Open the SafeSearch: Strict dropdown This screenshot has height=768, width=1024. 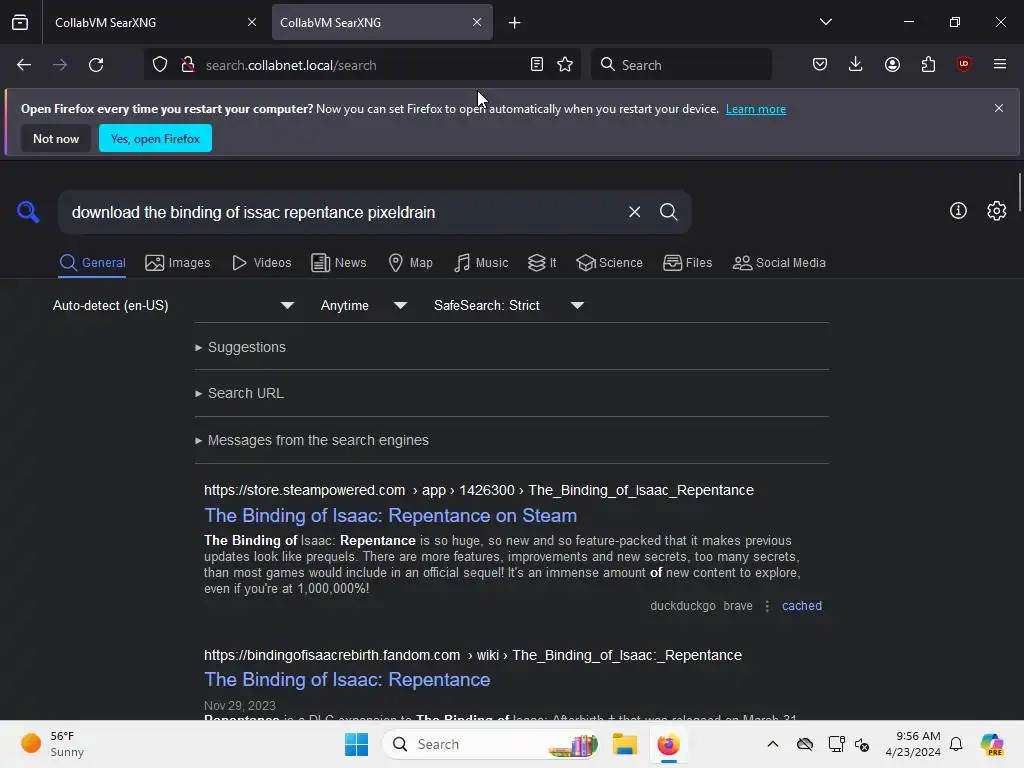point(509,306)
